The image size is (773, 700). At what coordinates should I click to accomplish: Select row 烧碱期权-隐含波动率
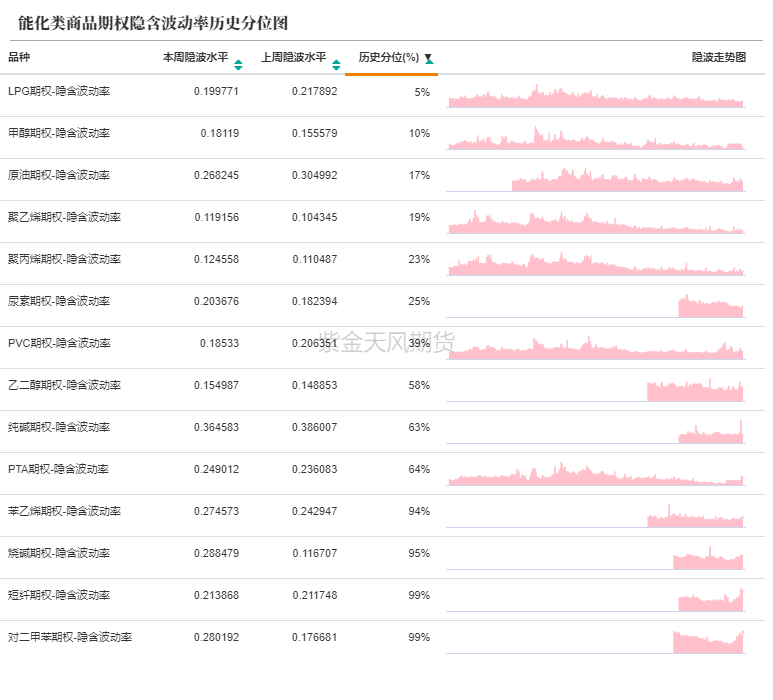(383, 558)
